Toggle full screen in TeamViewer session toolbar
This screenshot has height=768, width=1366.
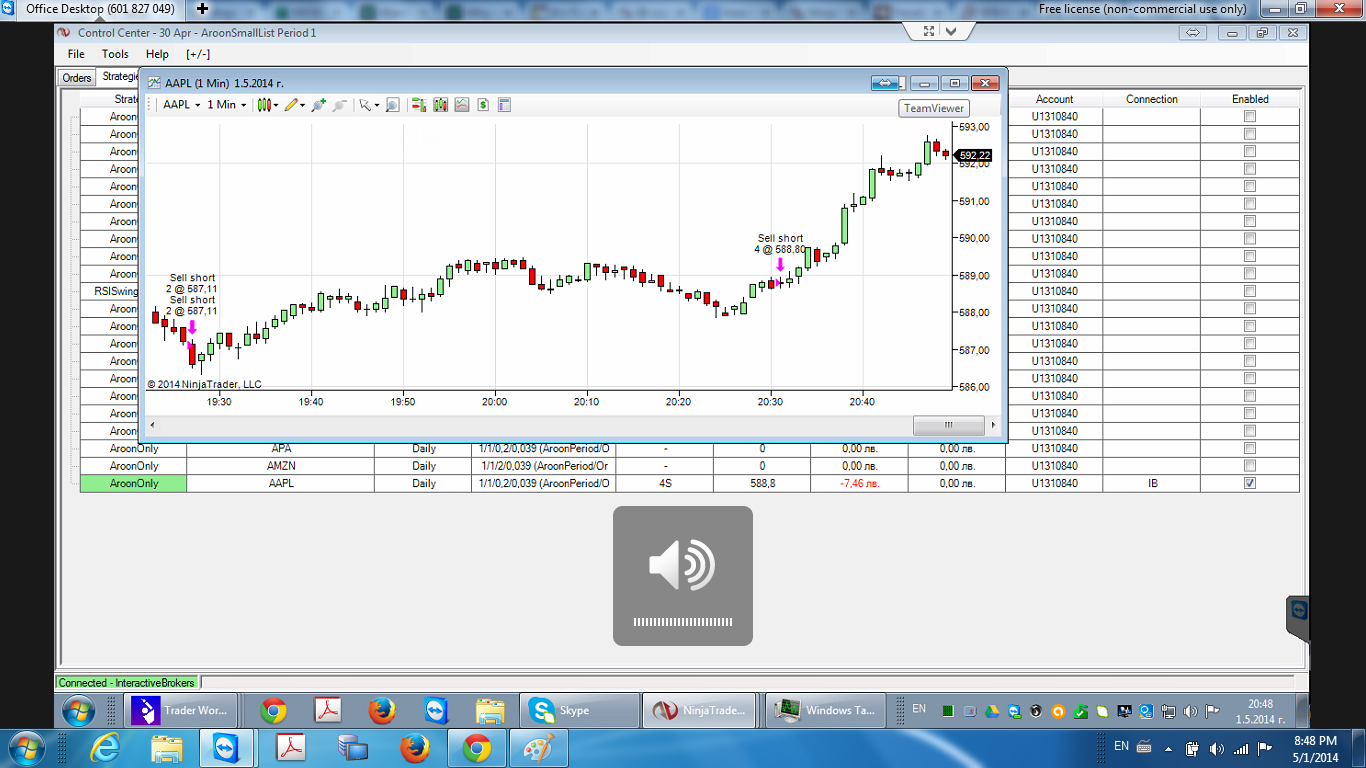tap(928, 31)
